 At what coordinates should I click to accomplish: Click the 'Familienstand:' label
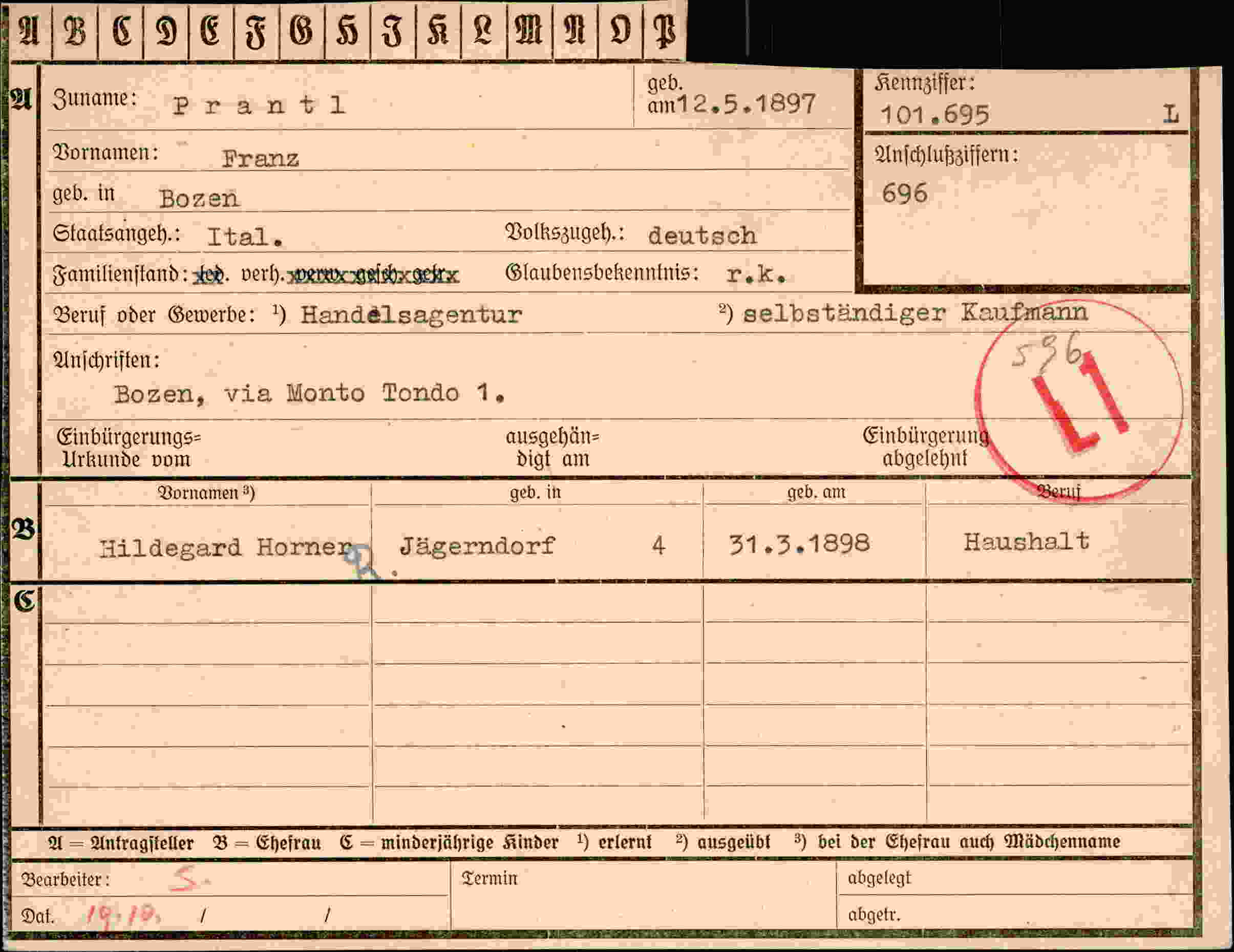121,274
